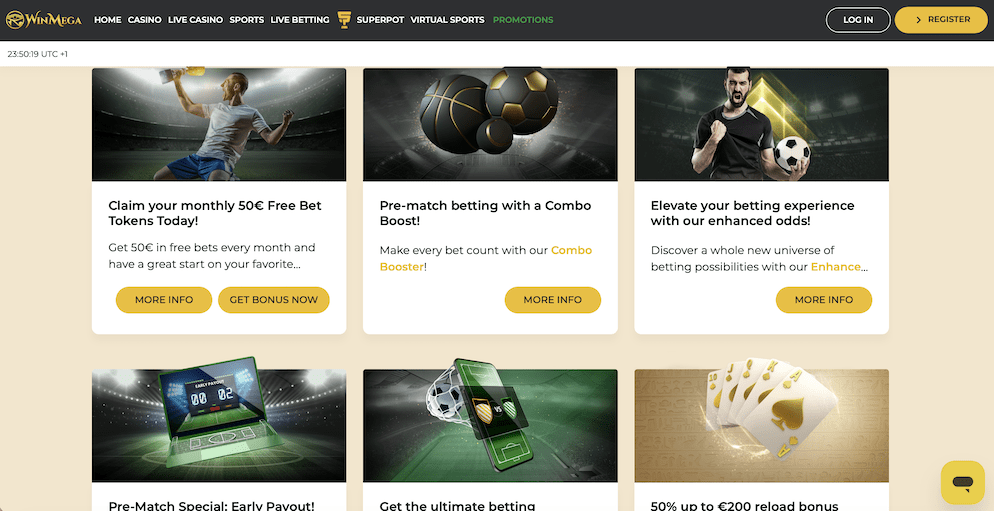Click the WinMega logo
The width and height of the screenshot is (994, 511).
click(x=44, y=20)
